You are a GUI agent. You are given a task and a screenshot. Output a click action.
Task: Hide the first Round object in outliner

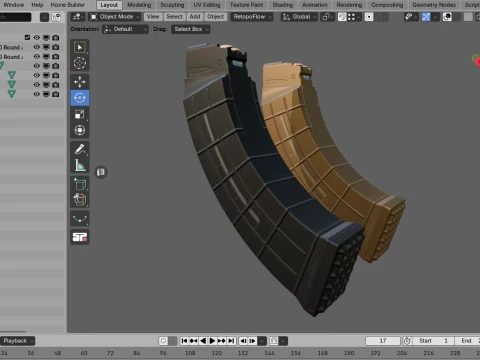click(37, 47)
